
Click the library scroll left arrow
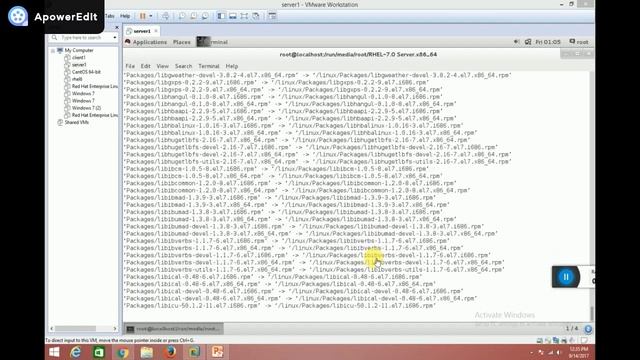pos(52,328)
